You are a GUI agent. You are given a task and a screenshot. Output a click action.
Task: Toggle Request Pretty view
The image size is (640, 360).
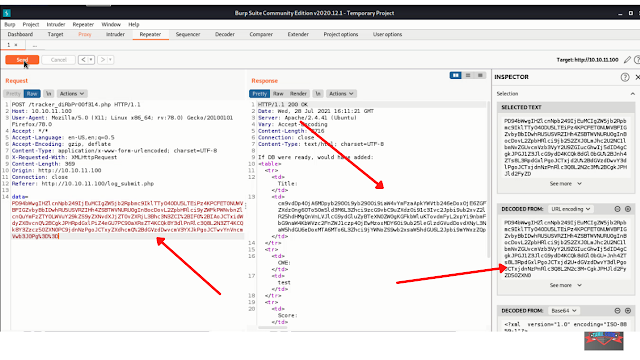(x=13, y=93)
